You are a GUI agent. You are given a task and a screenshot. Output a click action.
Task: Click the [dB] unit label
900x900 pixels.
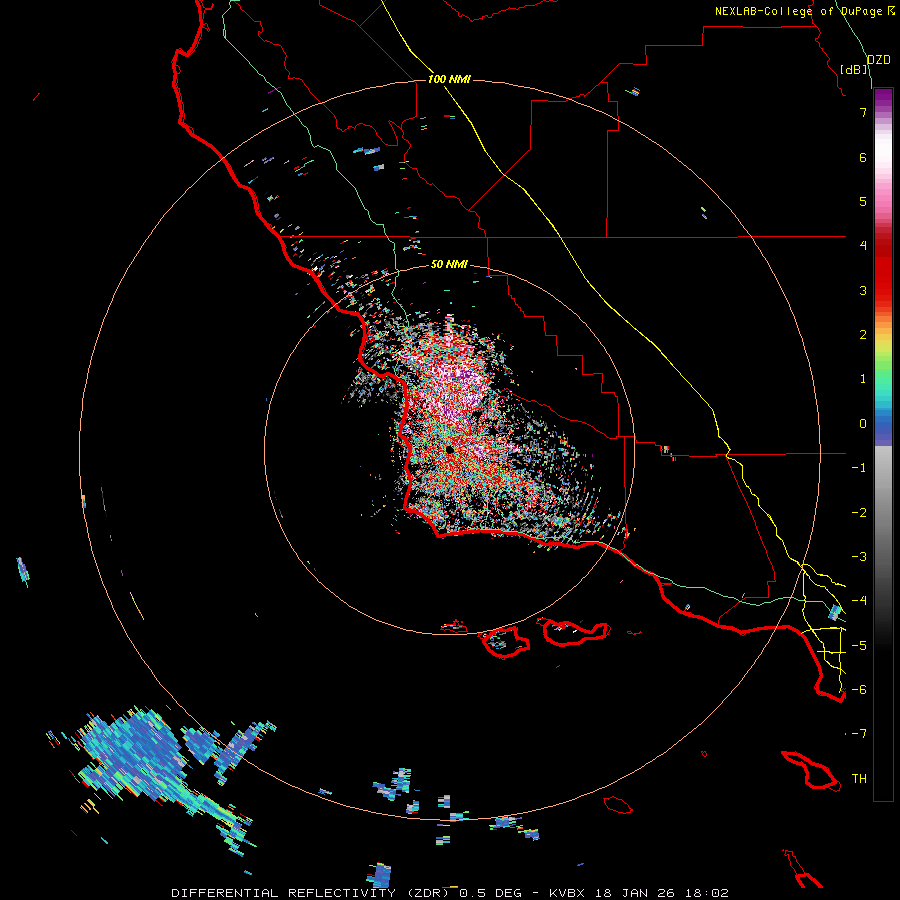click(854, 70)
